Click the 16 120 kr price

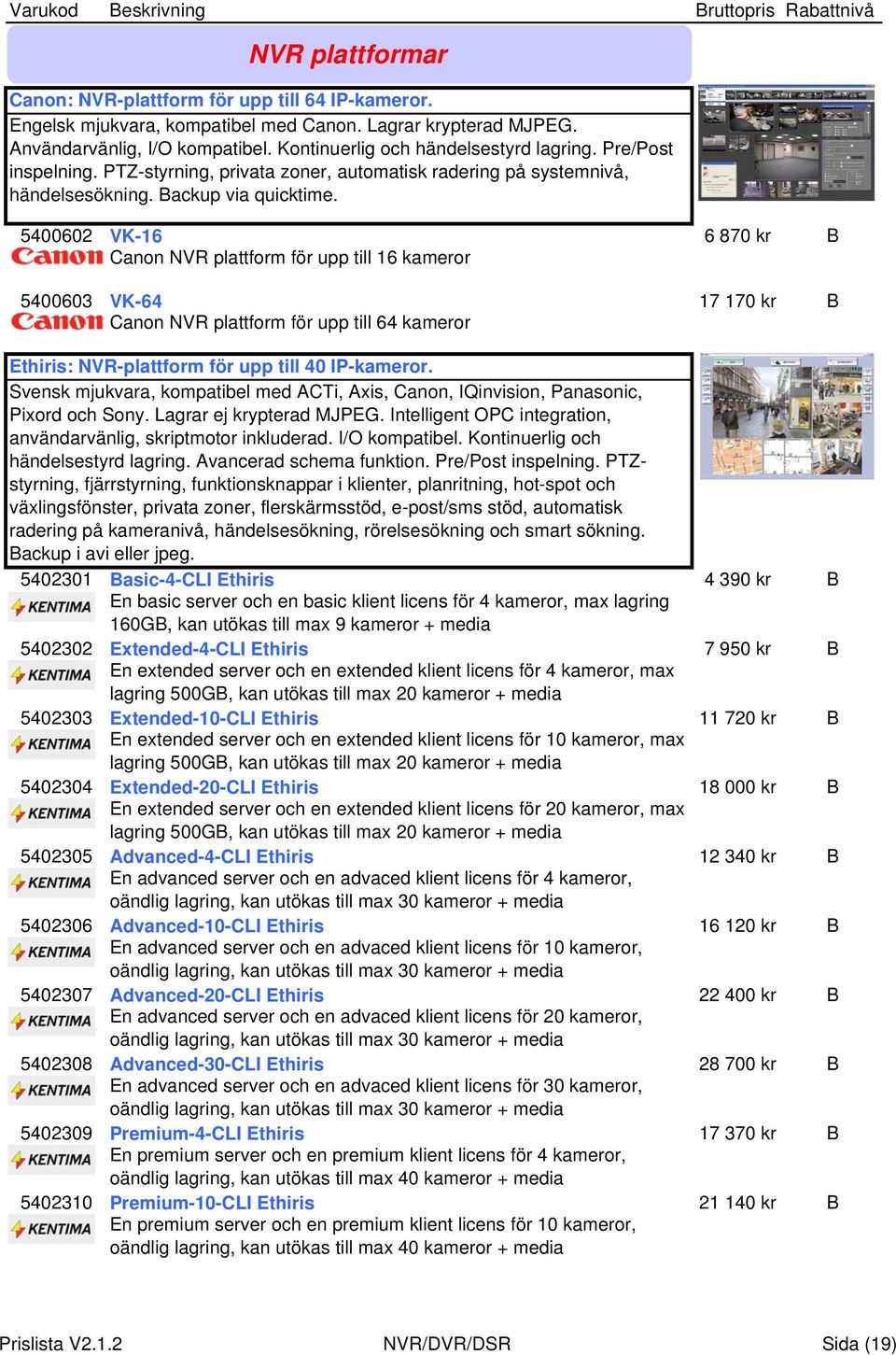tap(737, 925)
